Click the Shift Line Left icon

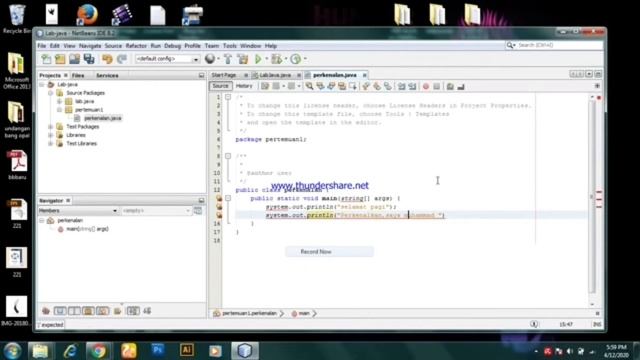point(402,86)
